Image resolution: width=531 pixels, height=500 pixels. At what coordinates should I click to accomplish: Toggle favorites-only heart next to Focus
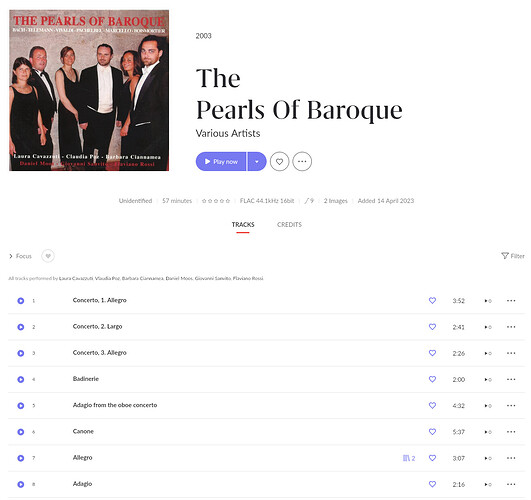tap(48, 256)
